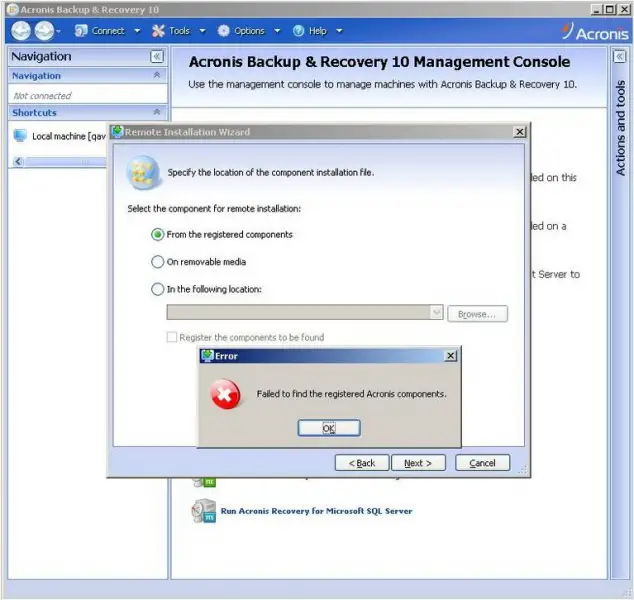Tick Register the components to be found

click(172, 337)
